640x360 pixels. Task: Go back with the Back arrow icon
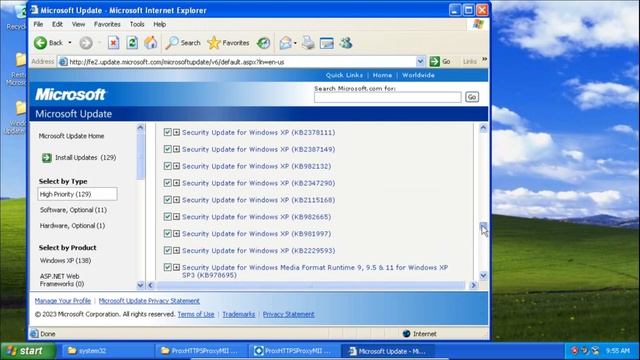40,43
